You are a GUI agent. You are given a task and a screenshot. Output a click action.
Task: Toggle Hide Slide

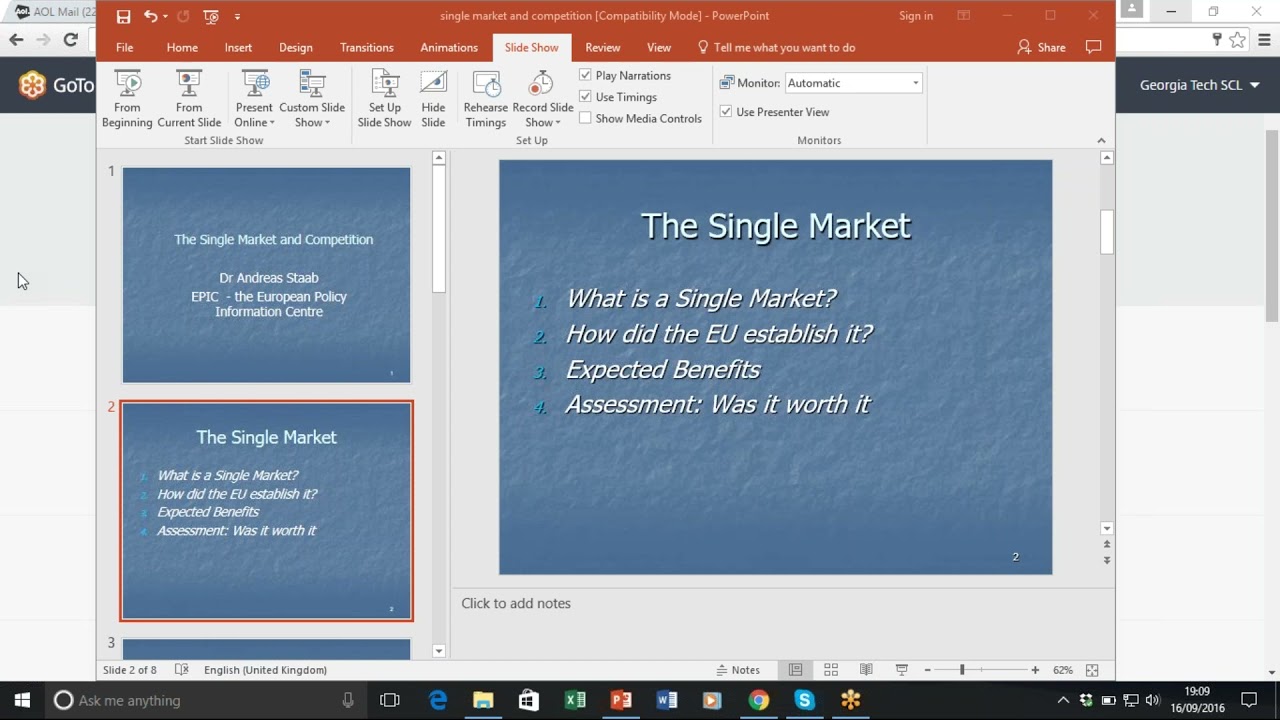[433, 99]
